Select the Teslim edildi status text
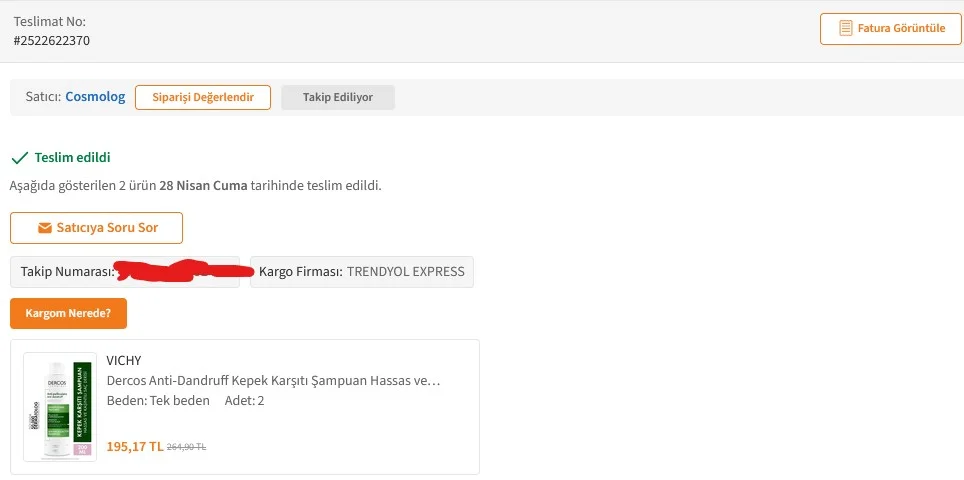The image size is (964, 480). point(73,157)
